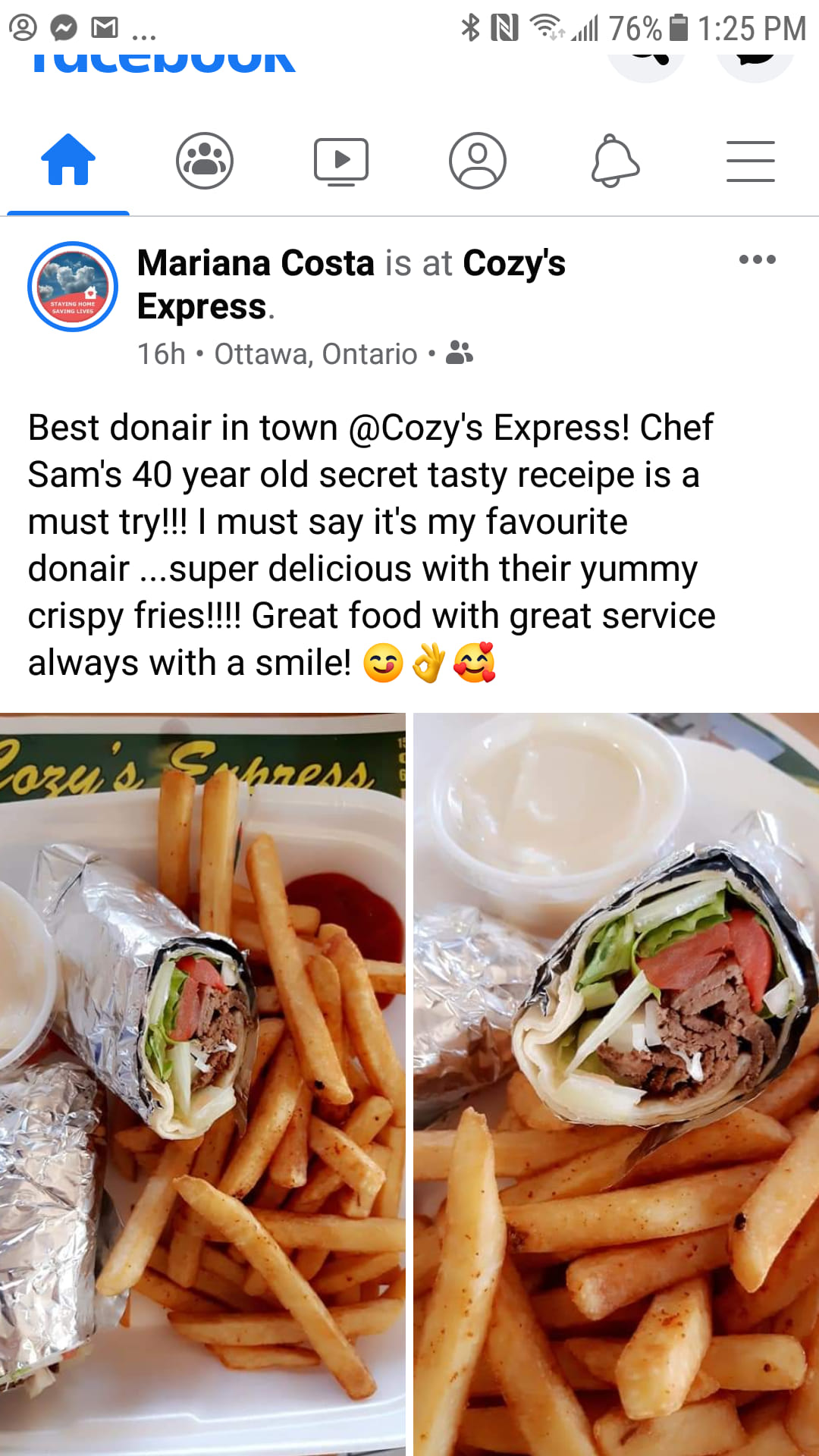Open right close-up donair photo
This screenshot has height=1456, width=819.
click(616, 1084)
